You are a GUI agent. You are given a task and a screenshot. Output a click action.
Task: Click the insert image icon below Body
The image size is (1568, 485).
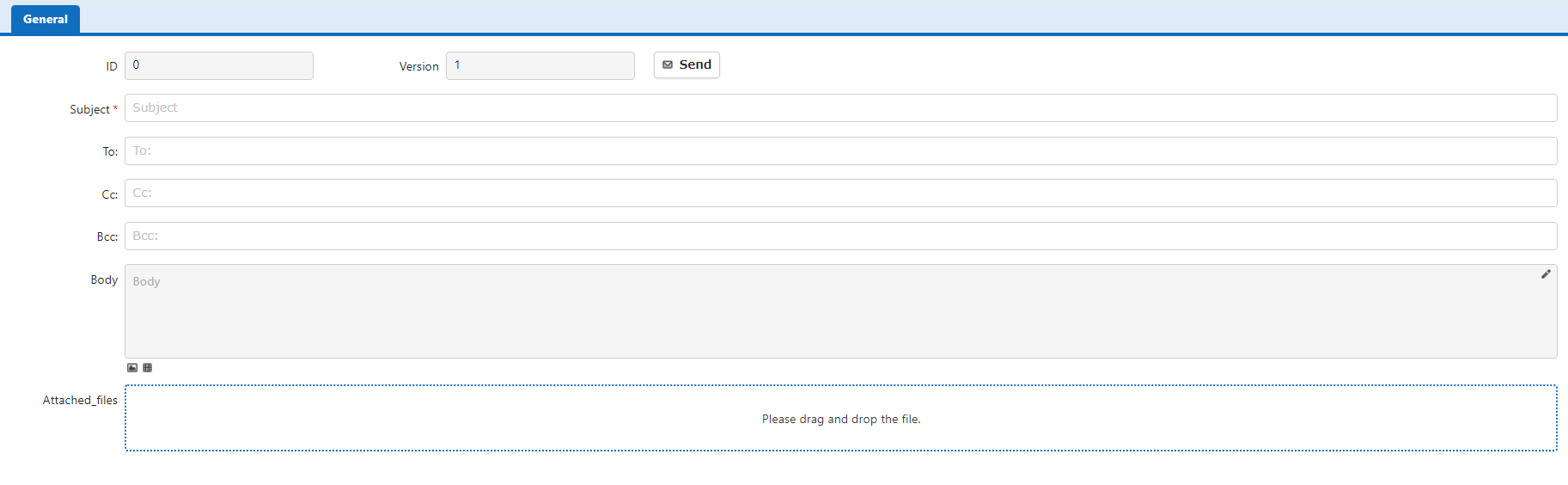(132, 368)
